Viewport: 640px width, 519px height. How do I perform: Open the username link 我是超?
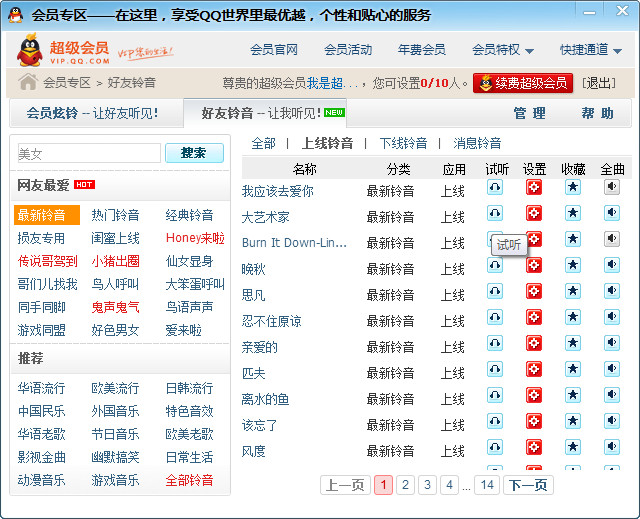[x=324, y=83]
